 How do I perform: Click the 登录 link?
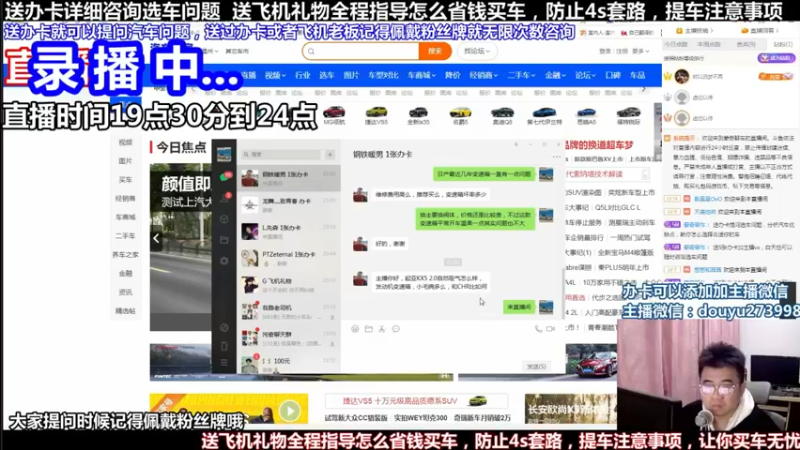tap(605, 51)
